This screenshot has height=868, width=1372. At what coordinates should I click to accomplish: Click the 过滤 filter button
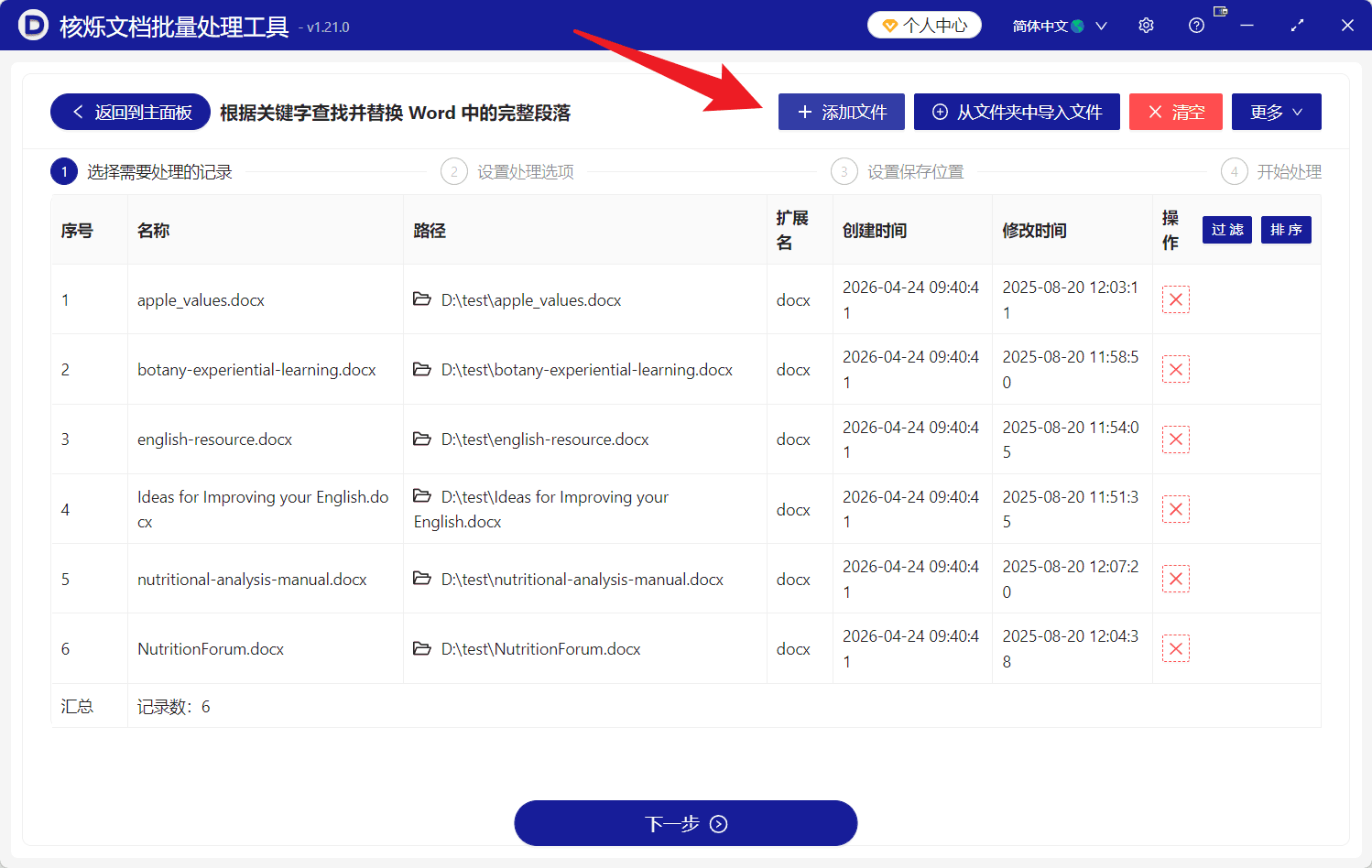coord(1227,230)
